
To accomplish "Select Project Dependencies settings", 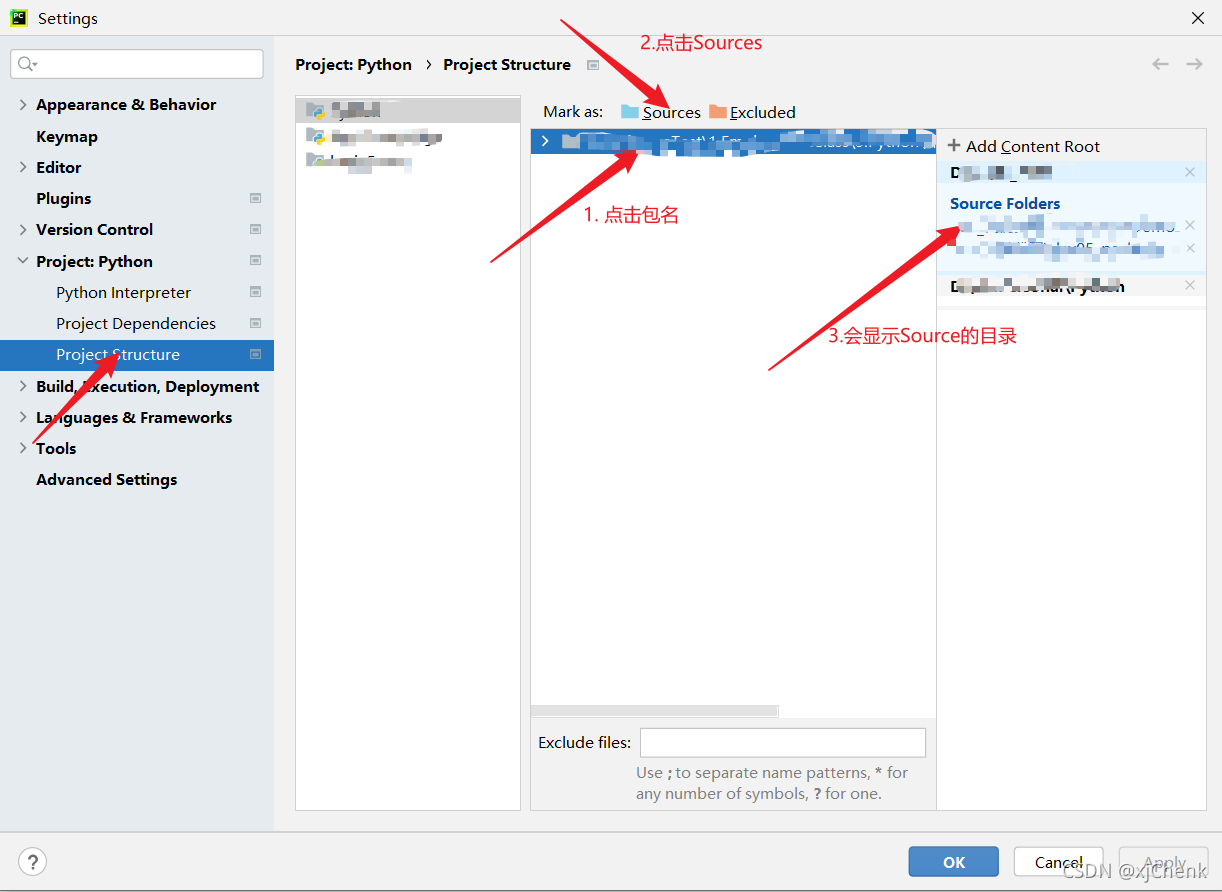I will click(136, 323).
